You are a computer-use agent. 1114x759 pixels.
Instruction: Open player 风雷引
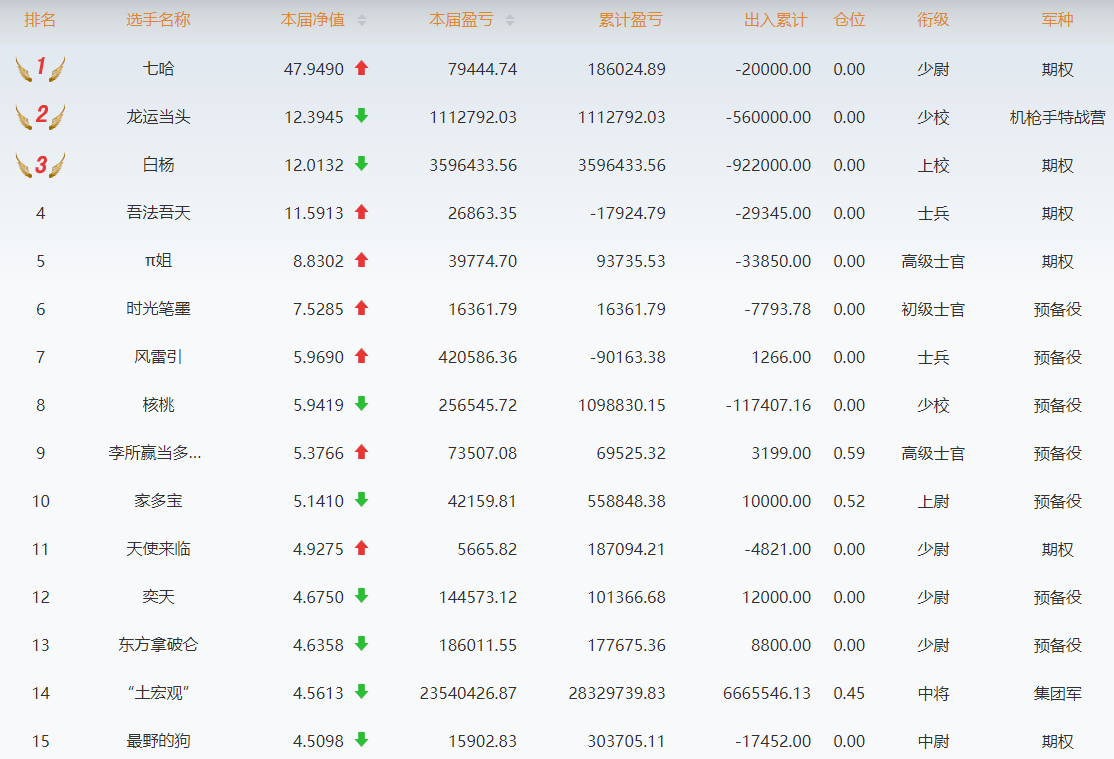click(158, 357)
